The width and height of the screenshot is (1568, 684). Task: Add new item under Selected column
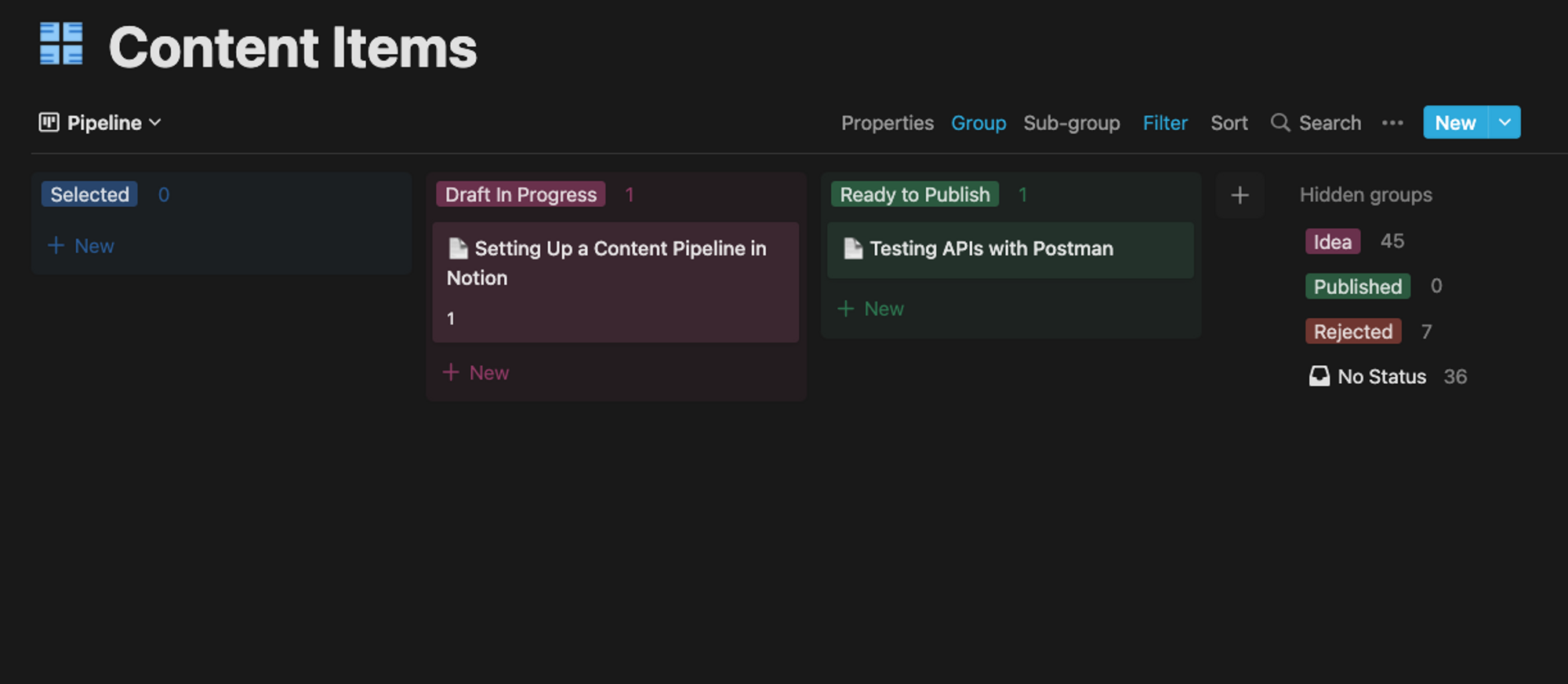coord(82,246)
